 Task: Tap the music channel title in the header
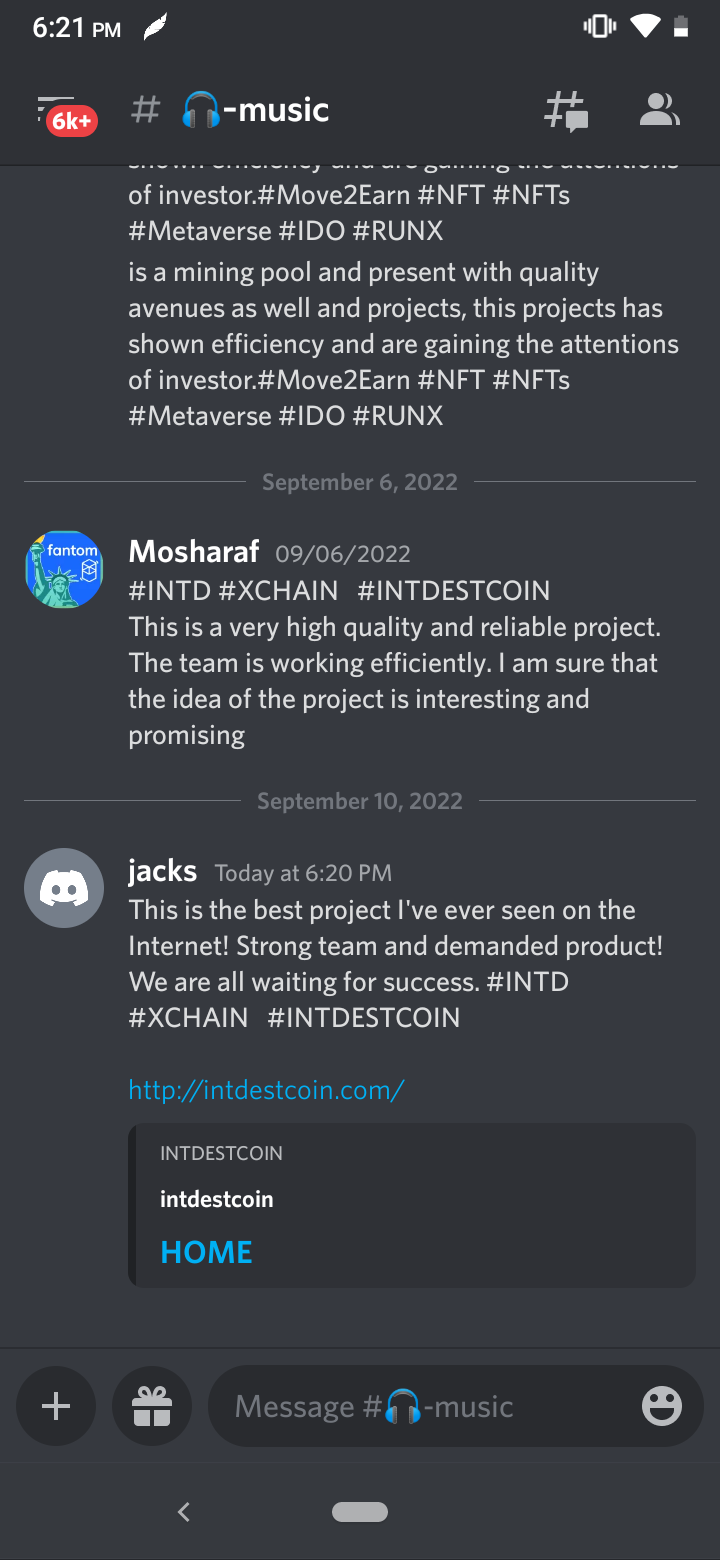[256, 110]
